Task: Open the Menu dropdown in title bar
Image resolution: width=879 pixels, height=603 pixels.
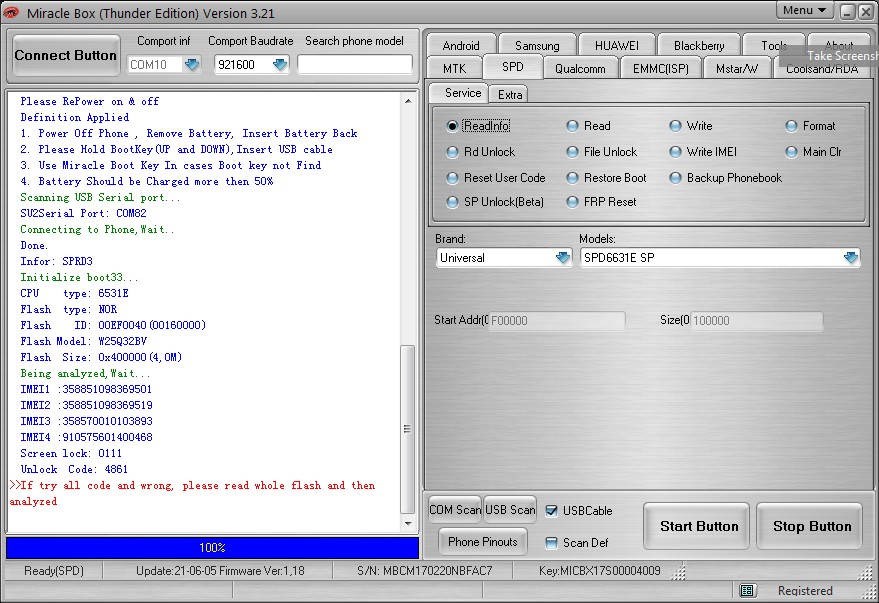Action: 804,10
